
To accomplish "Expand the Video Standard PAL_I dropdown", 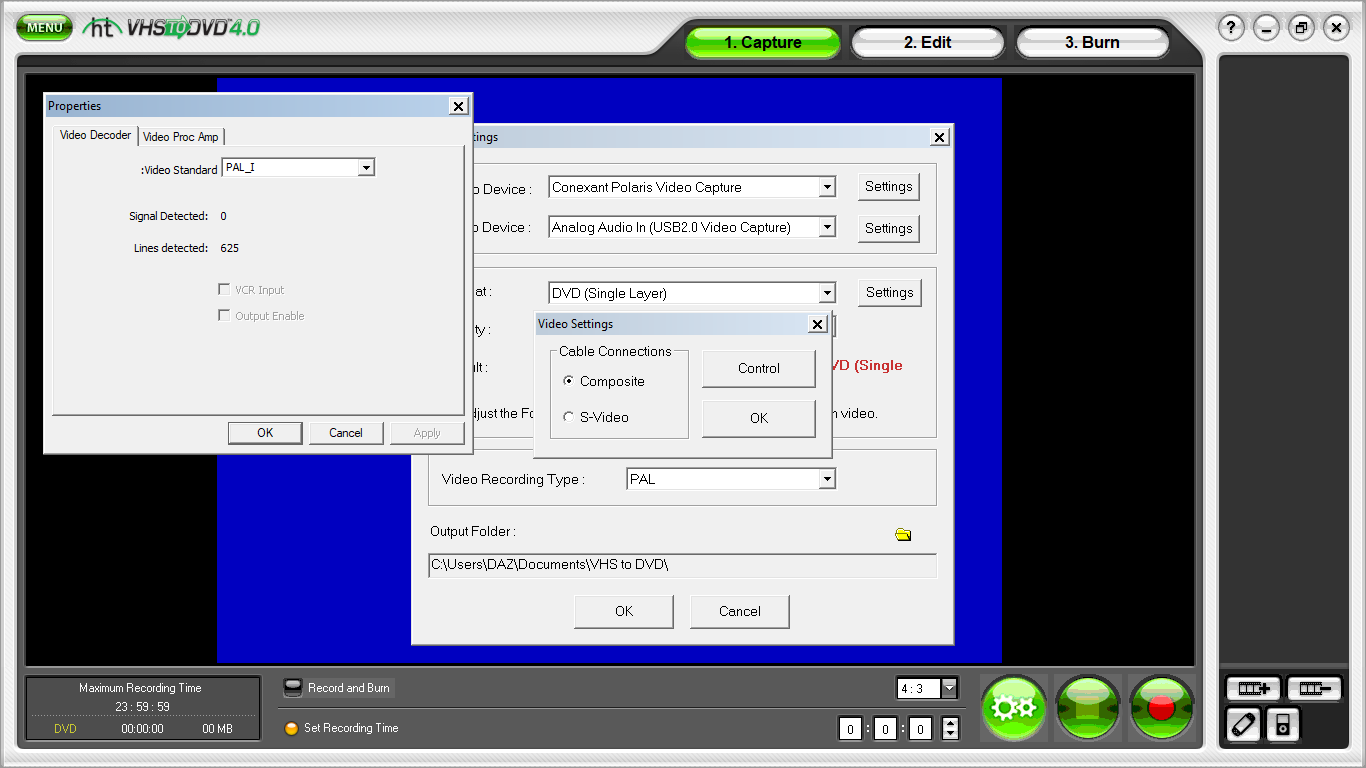I will coord(366,168).
